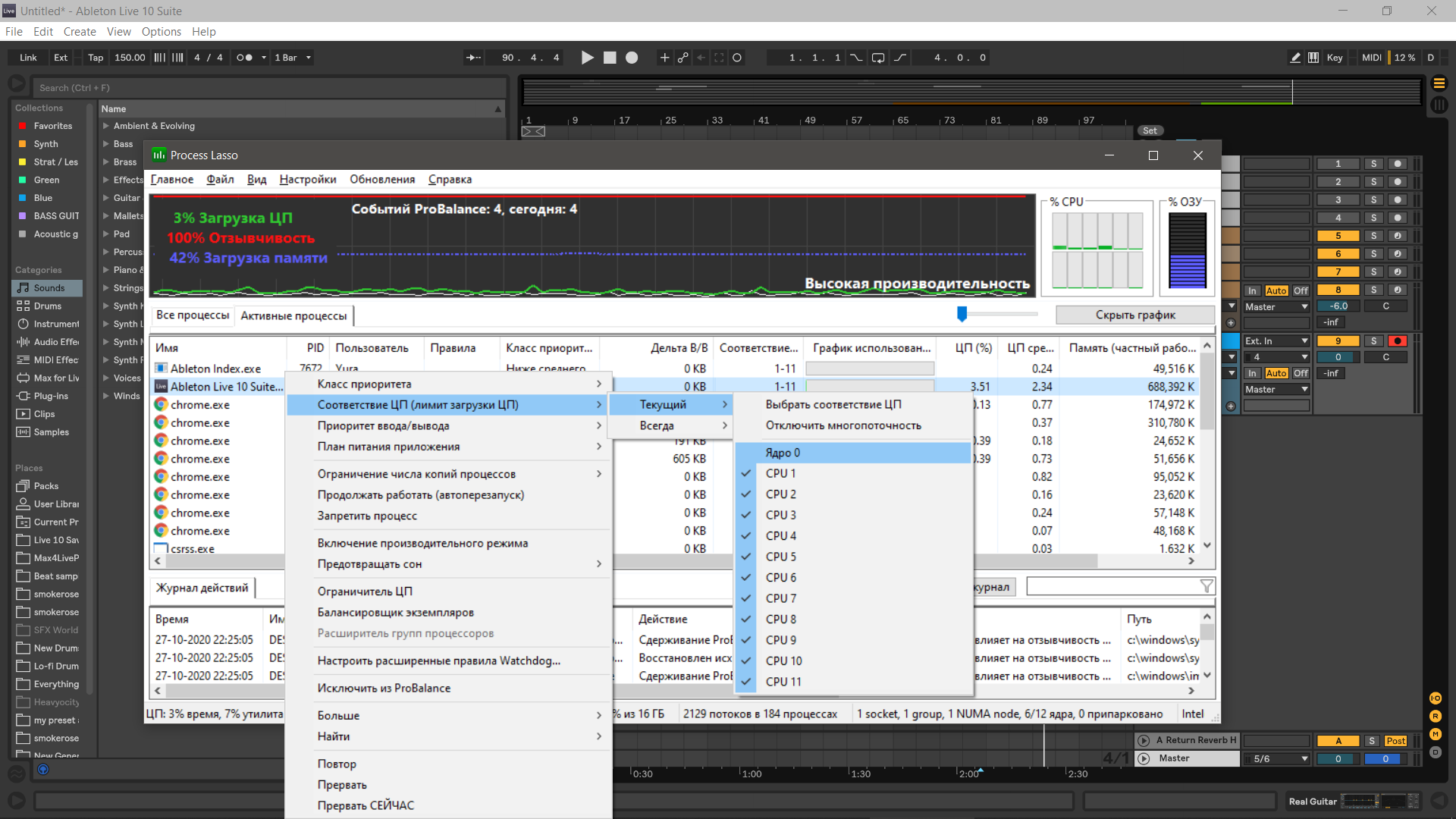Open the 1 Bar quantization dropdown

(x=293, y=58)
